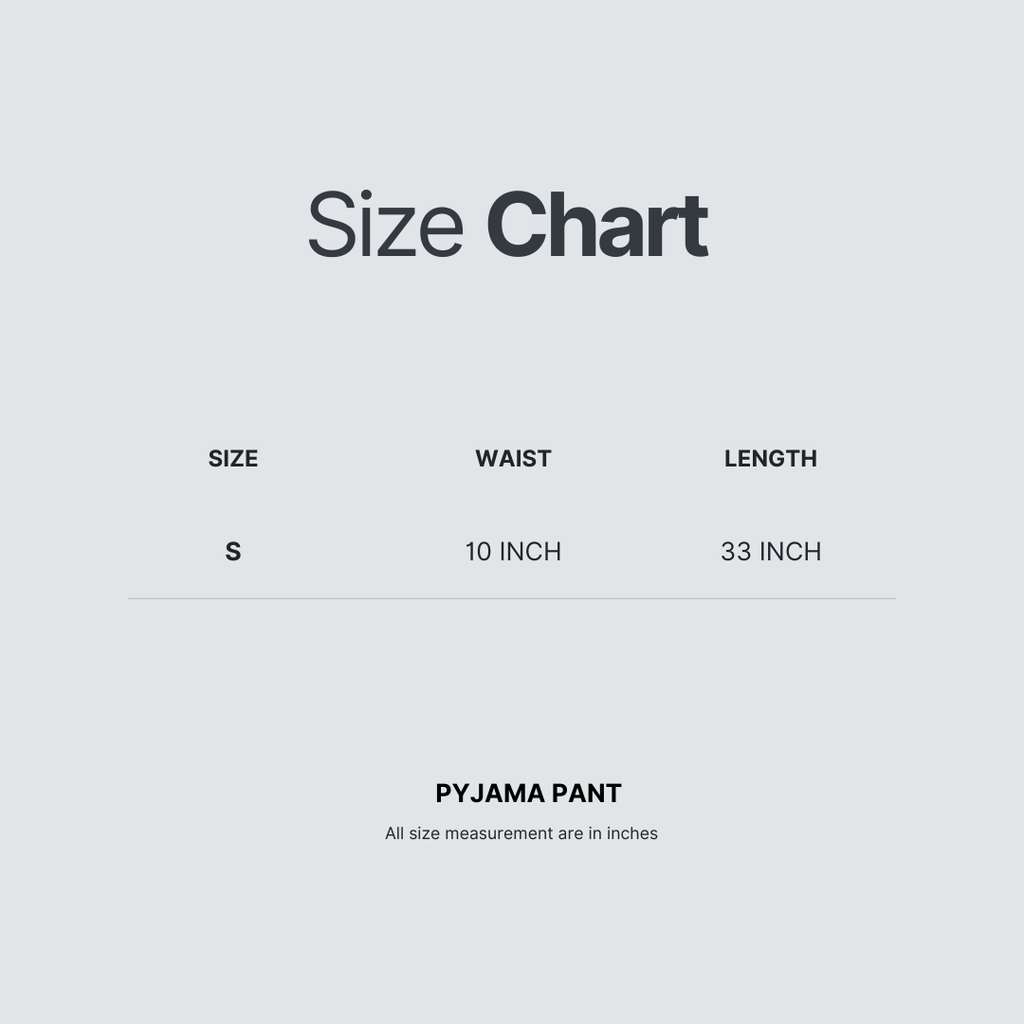
Task: Click the horizontal divider line below the row
Action: pyautogui.click(x=512, y=598)
